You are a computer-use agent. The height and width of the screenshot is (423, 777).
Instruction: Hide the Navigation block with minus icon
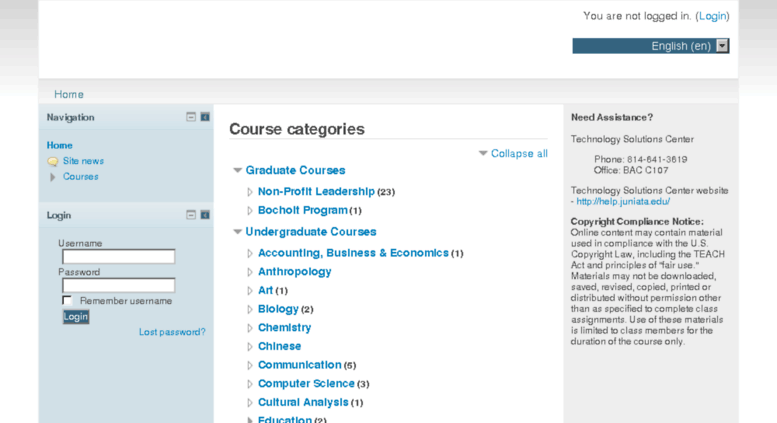click(191, 117)
